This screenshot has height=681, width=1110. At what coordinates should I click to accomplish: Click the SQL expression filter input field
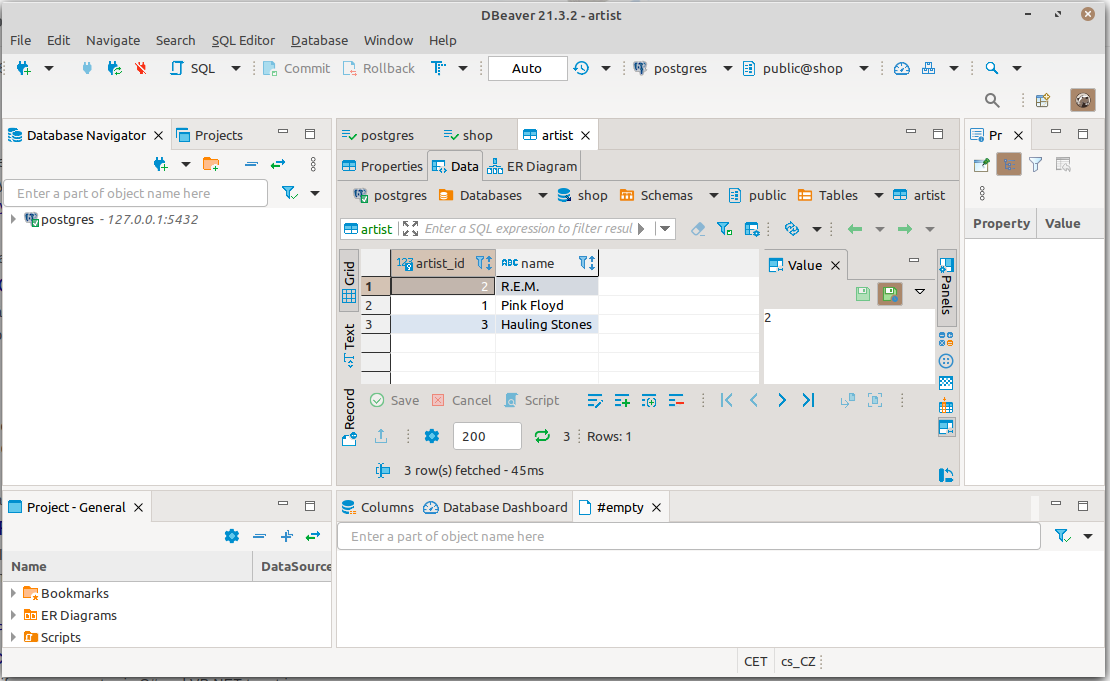[528, 229]
